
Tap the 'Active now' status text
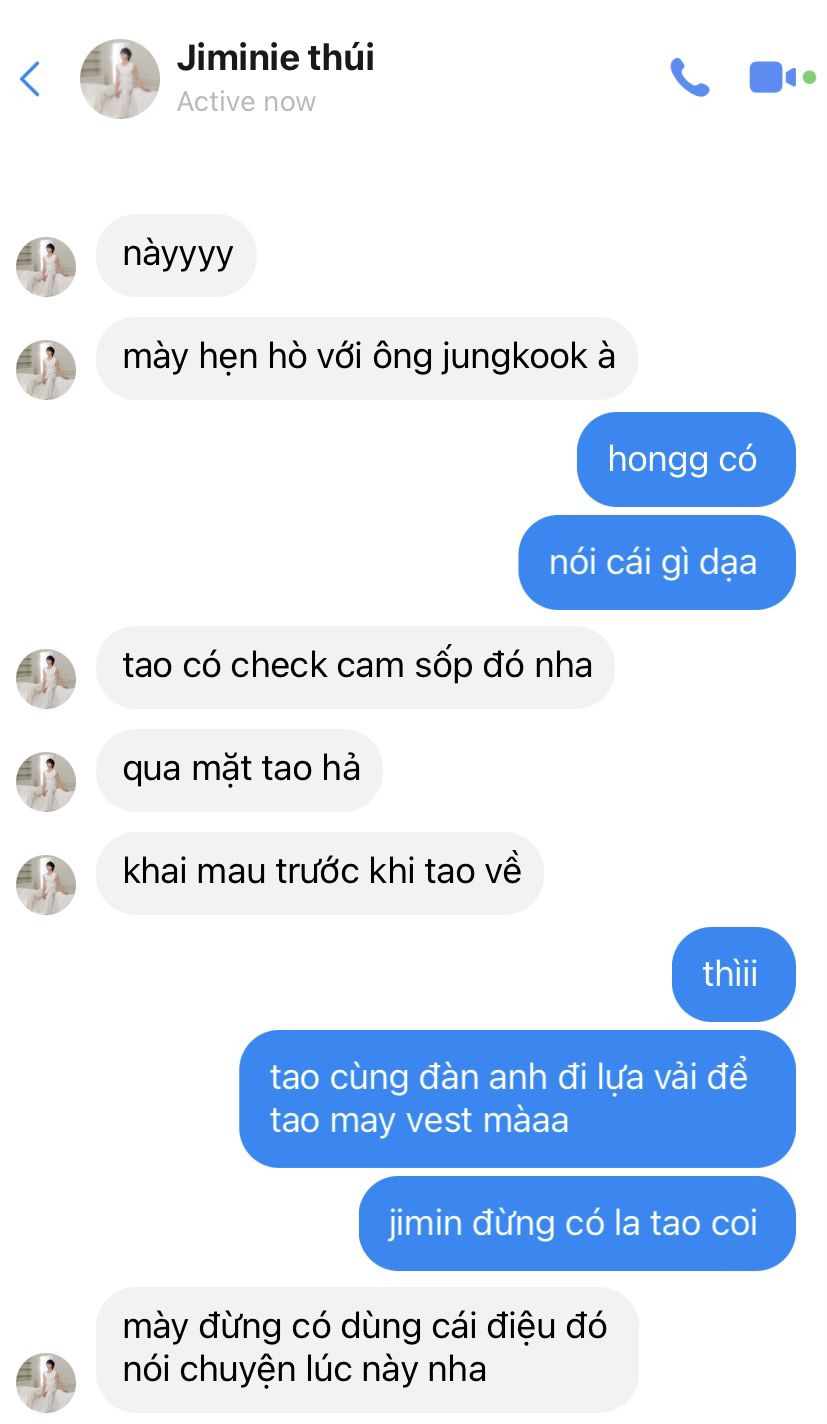pos(246,102)
